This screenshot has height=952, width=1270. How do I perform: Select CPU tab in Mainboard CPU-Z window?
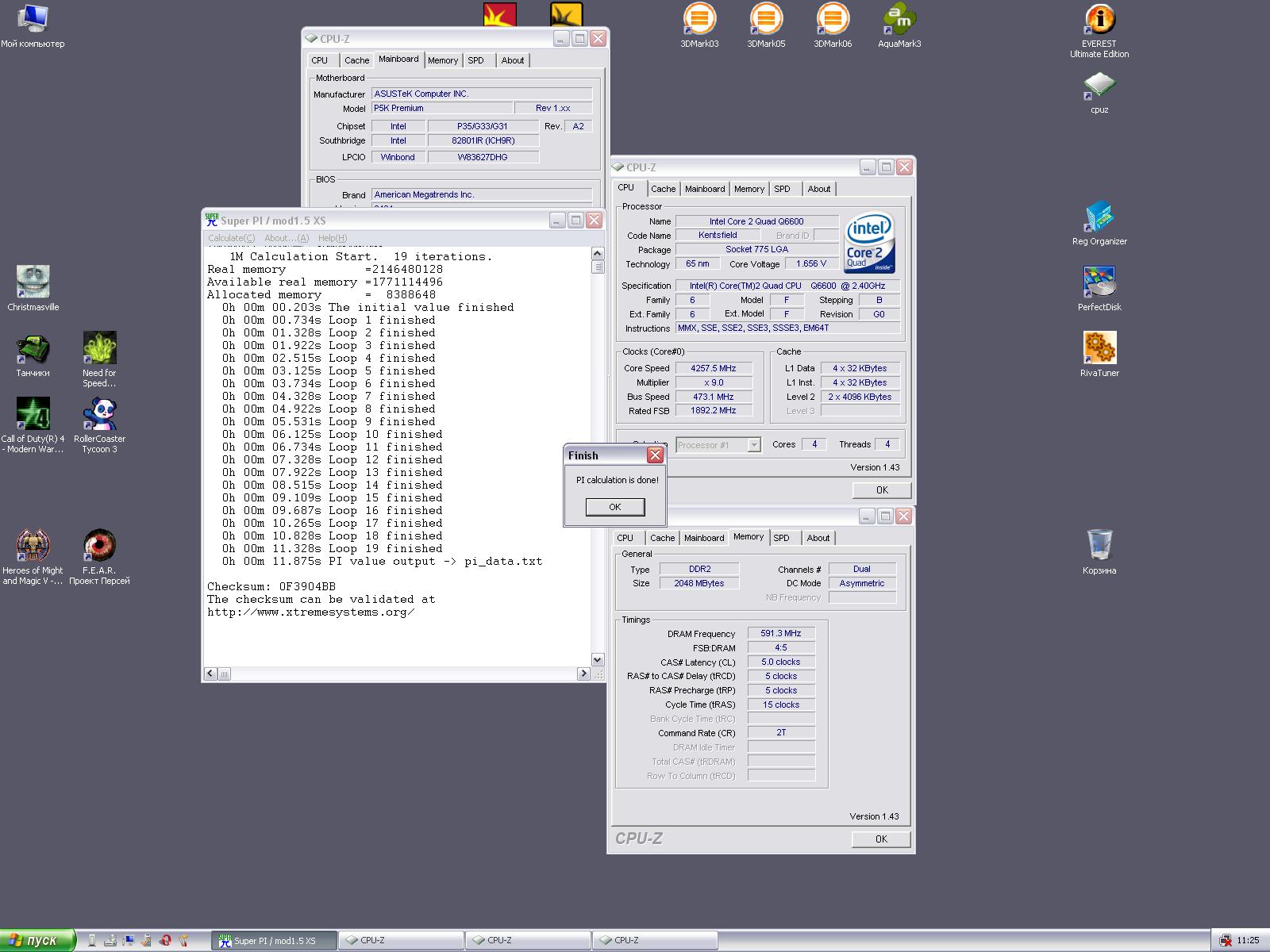click(319, 60)
